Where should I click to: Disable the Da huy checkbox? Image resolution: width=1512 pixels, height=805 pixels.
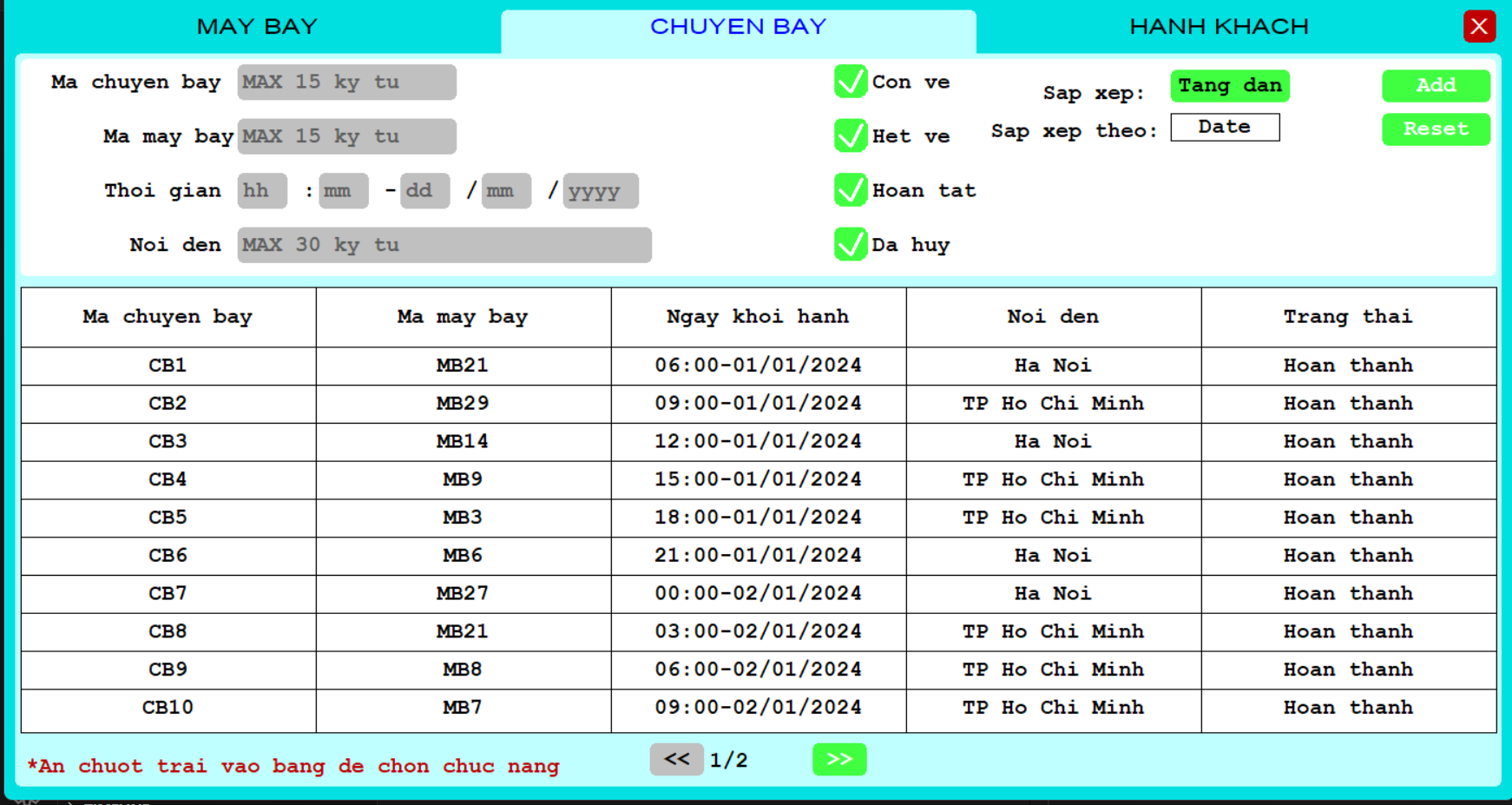coord(851,244)
